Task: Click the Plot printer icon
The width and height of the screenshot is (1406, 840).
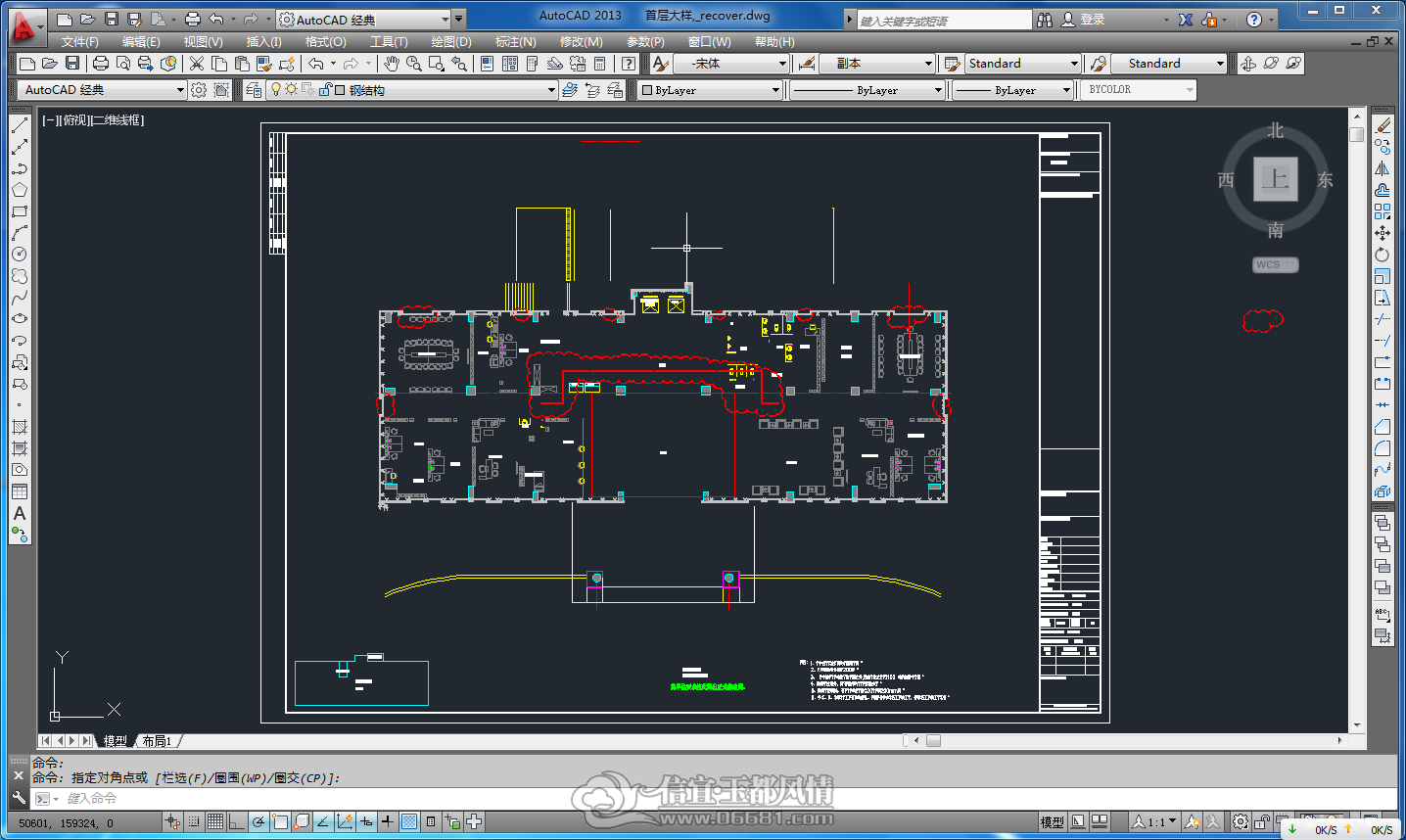Action: pyautogui.click(x=100, y=64)
